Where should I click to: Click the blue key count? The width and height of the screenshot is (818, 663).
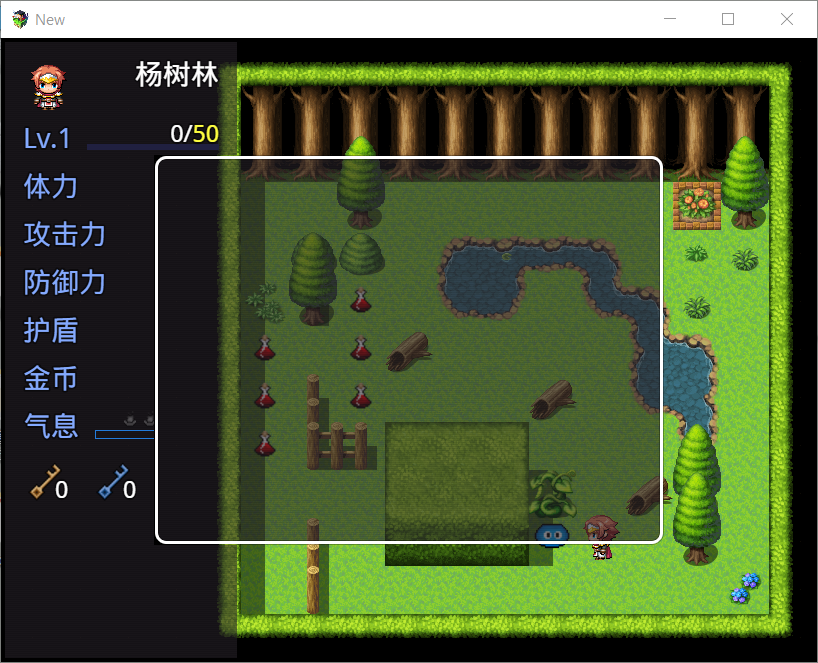pos(129,490)
